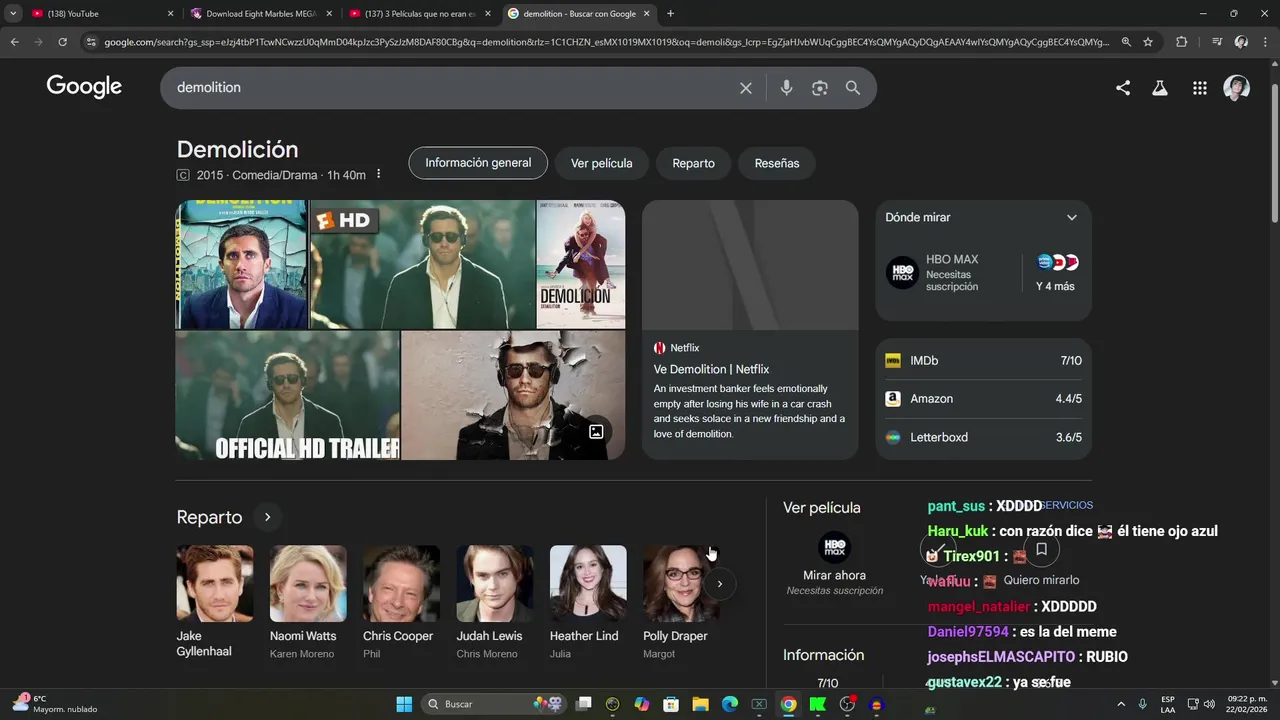Open the date and time in the taskbar
1280x720 pixels.
(1247, 704)
